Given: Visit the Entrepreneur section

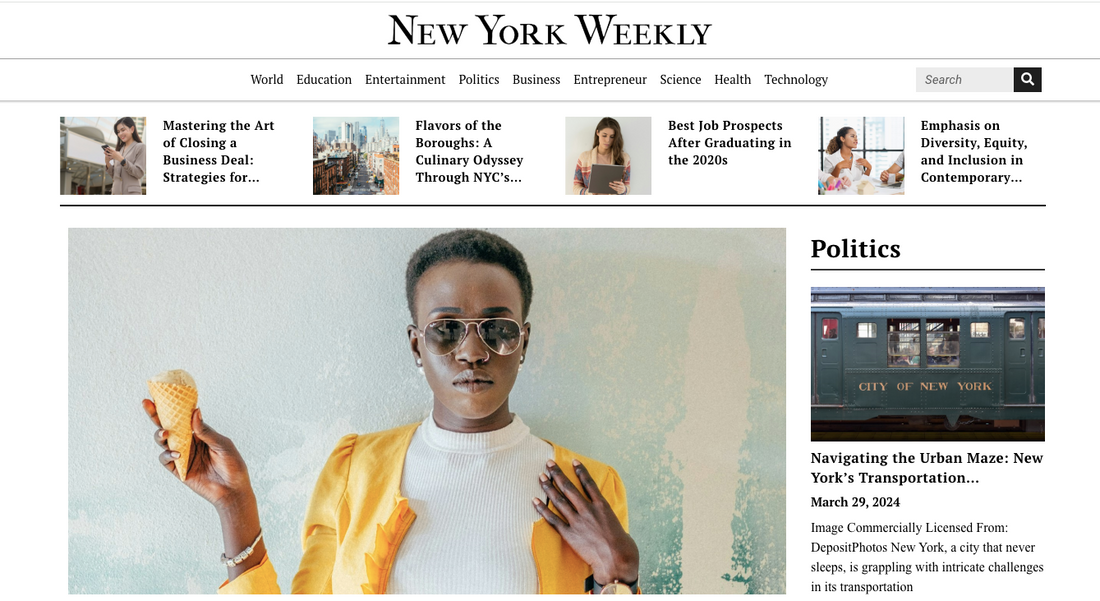Looking at the screenshot, I should coord(610,80).
